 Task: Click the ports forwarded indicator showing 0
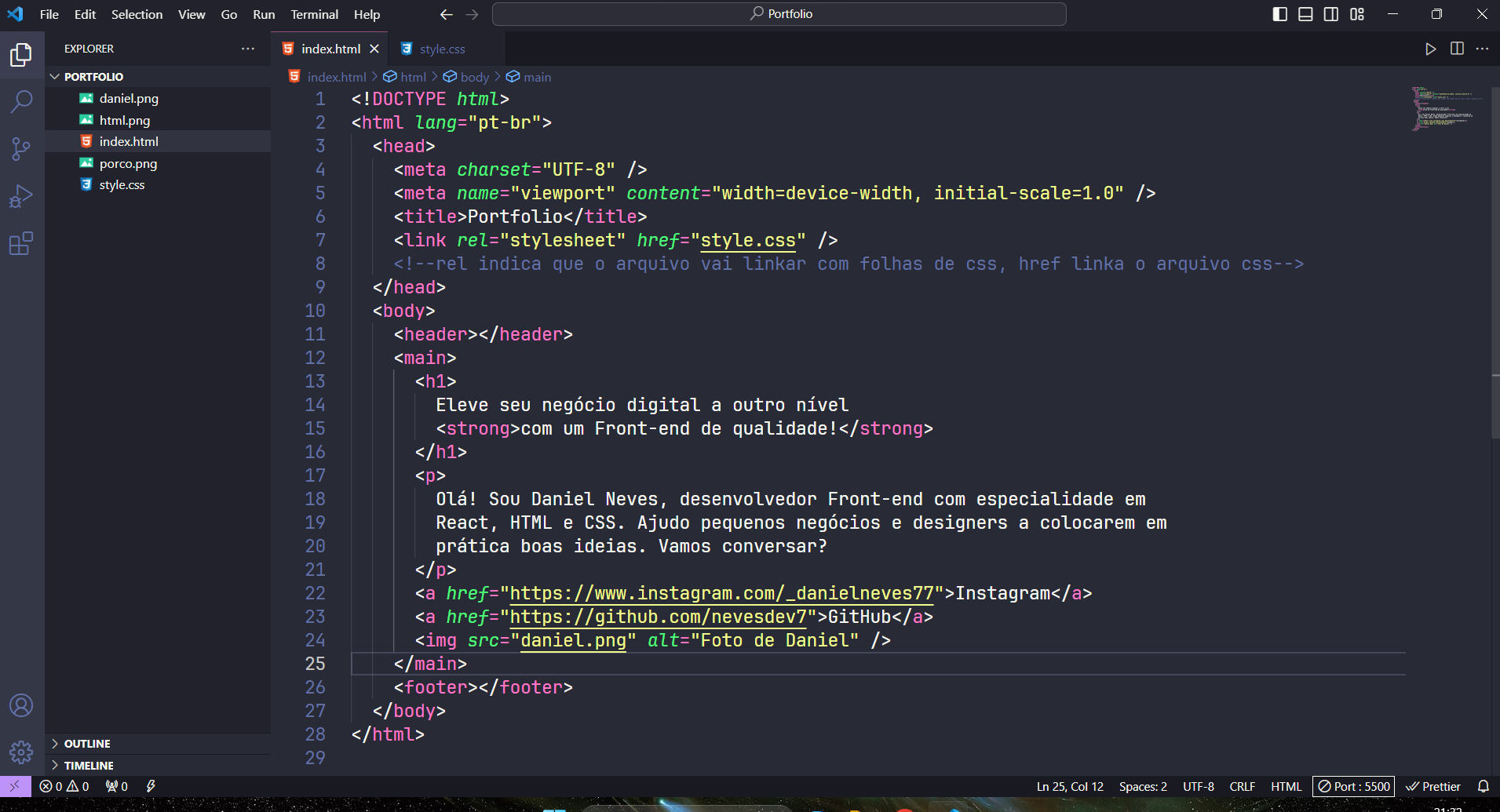pyautogui.click(x=117, y=786)
